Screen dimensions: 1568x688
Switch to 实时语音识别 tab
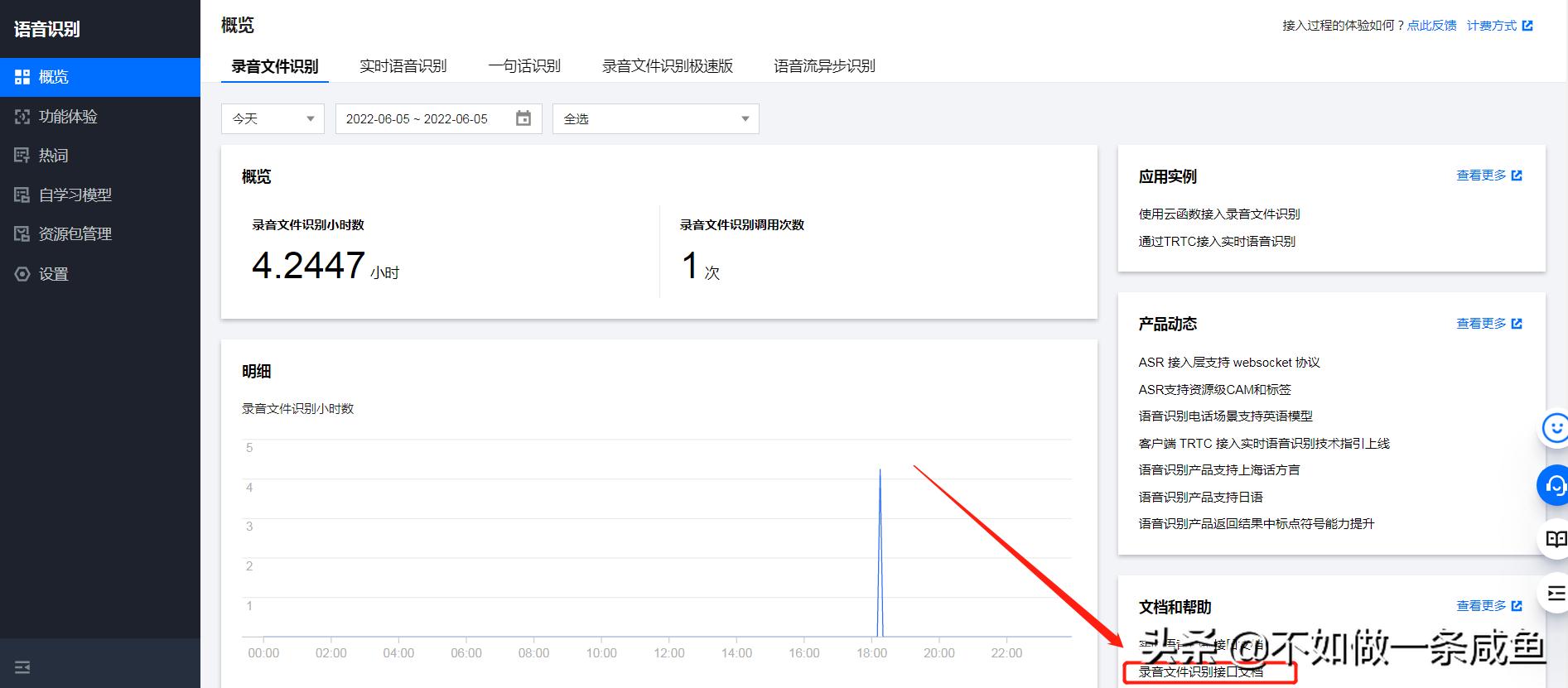pos(403,66)
